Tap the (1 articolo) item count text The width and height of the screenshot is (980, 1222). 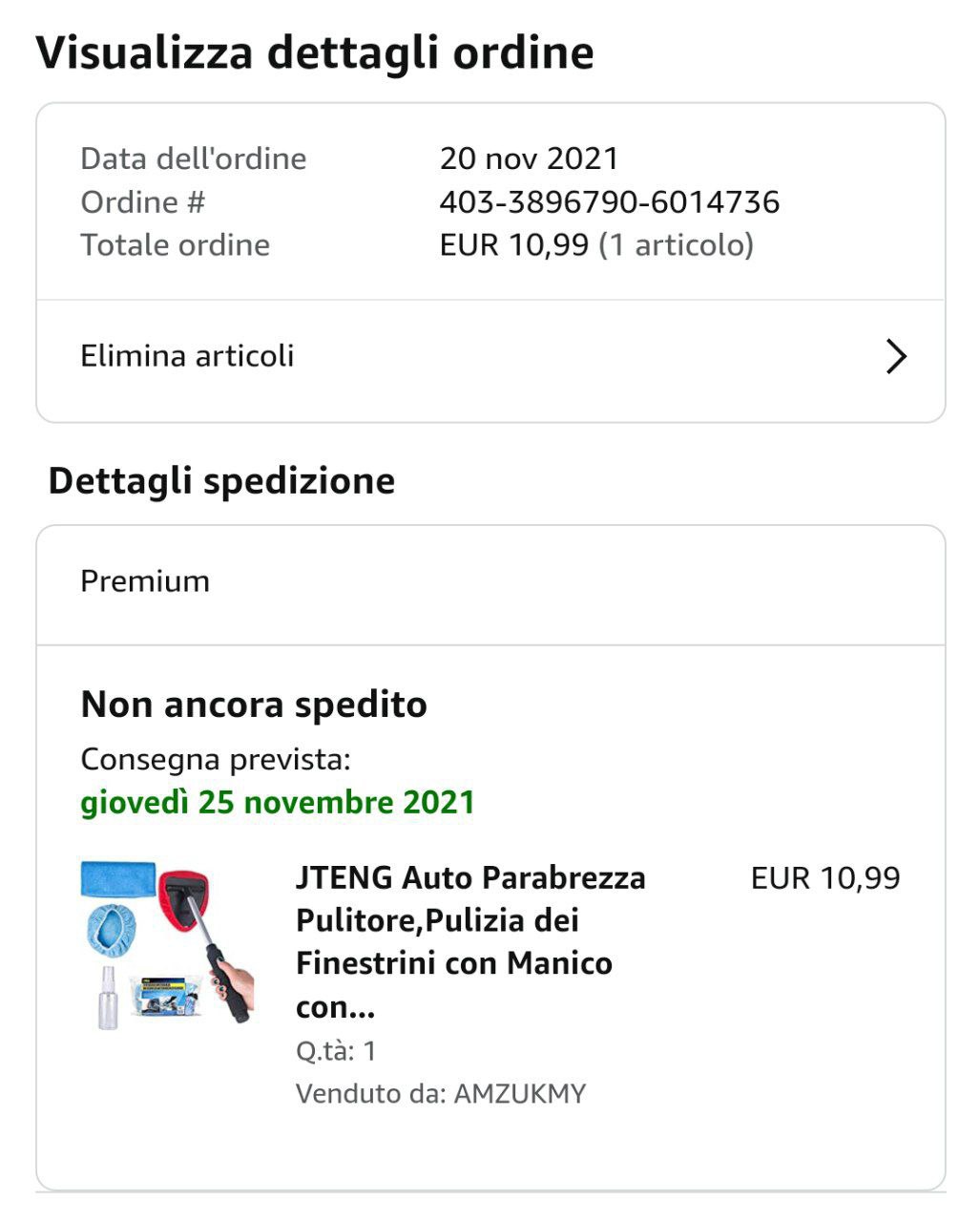tap(676, 245)
